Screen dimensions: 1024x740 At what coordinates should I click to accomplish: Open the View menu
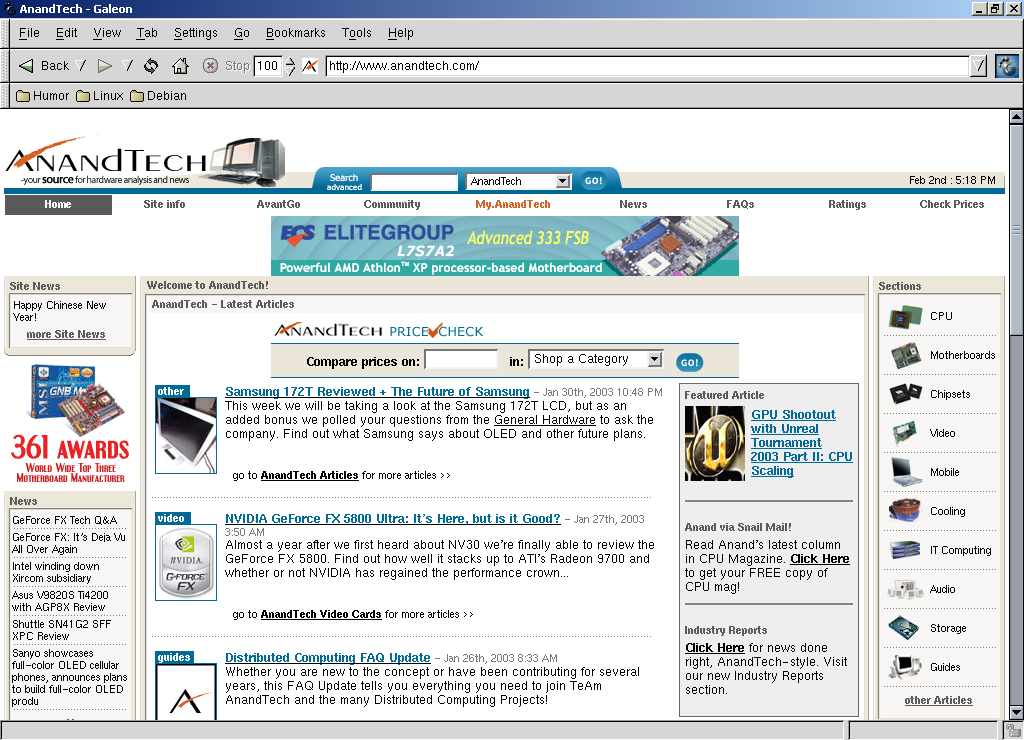tap(106, 33)
